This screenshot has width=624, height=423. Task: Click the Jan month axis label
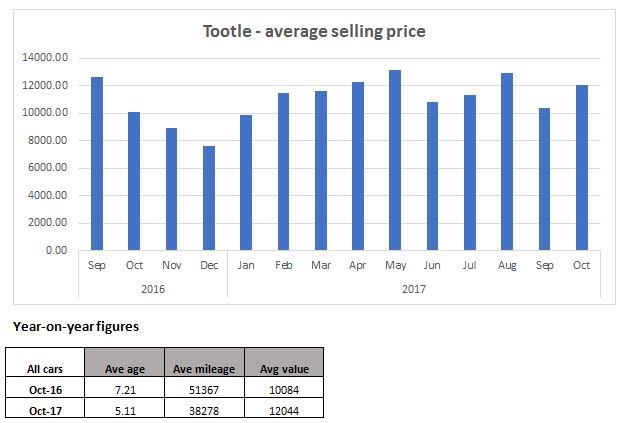click(245, 266)
